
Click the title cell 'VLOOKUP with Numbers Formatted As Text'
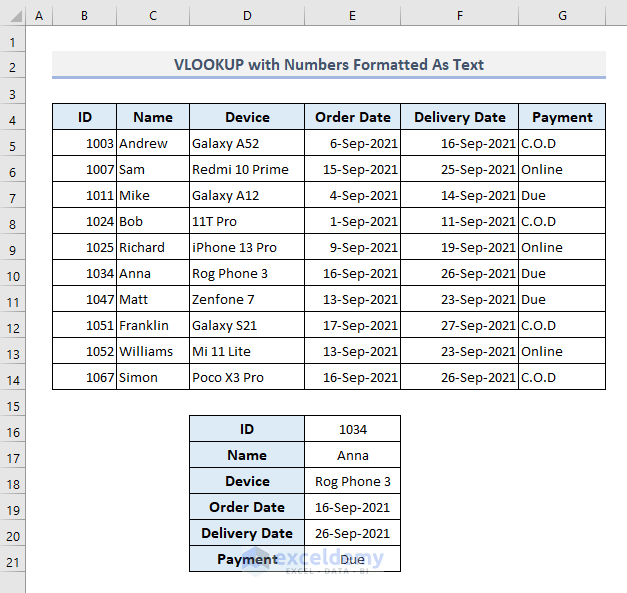click(x=329, y=64)
